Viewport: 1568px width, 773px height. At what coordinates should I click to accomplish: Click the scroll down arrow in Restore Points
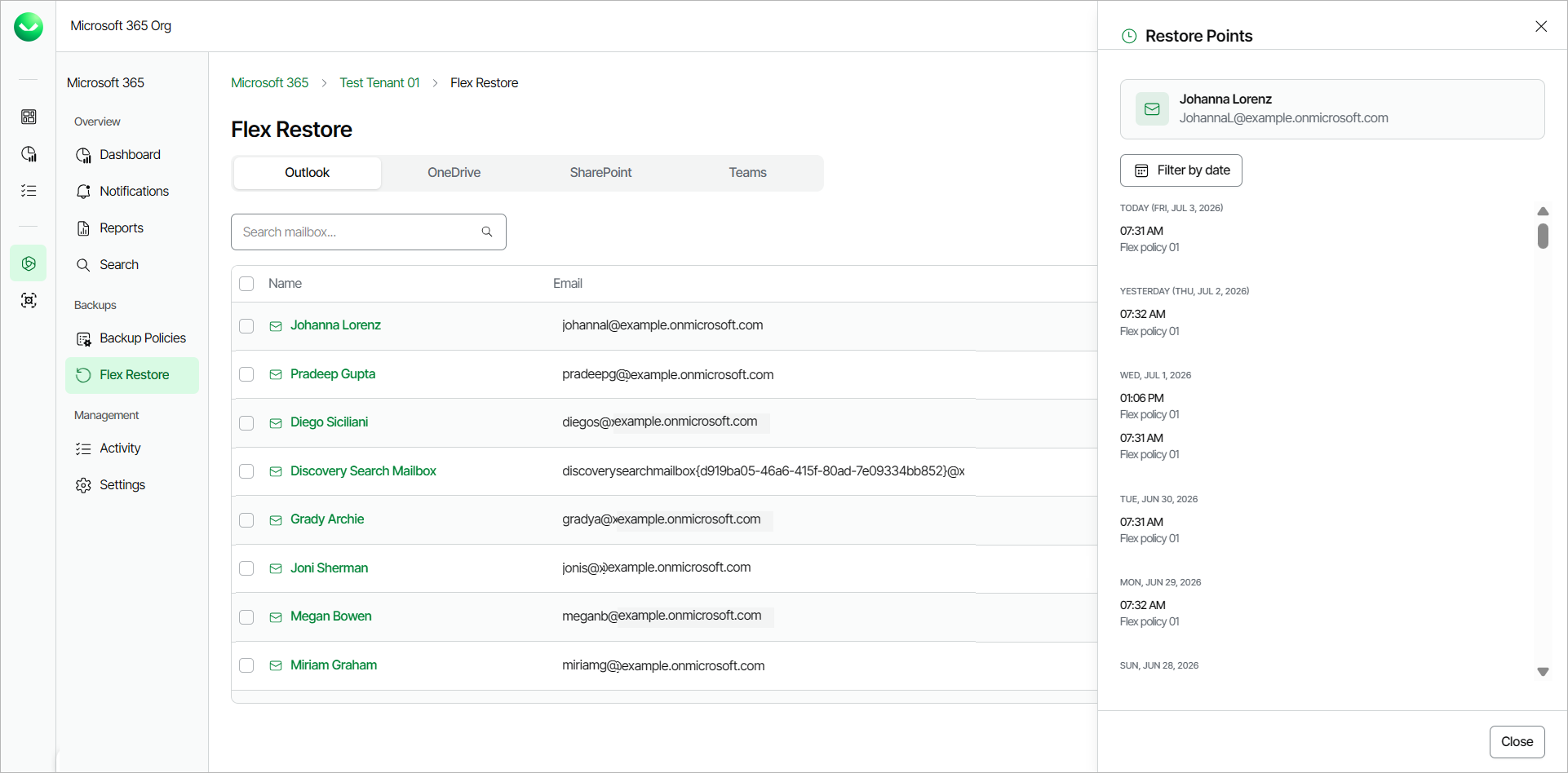(x=1543, y=672)
